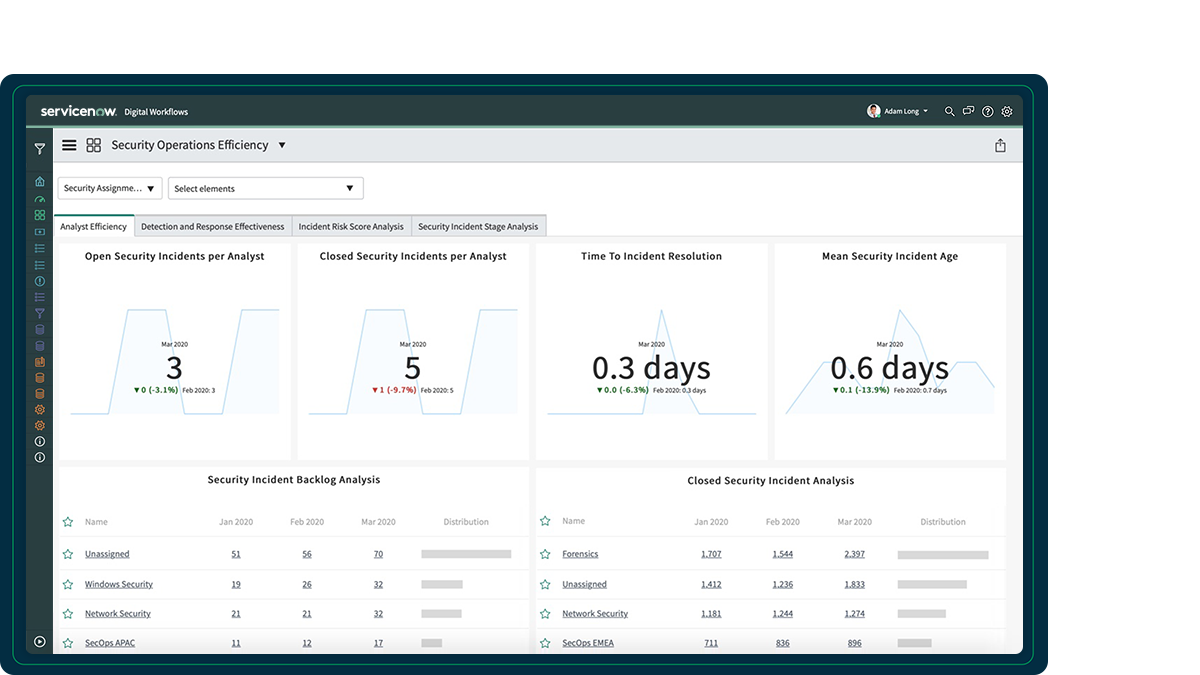Select the Incident Risk Score Analysis tab
The image size is (1200, 675).
tap(351, 227)
